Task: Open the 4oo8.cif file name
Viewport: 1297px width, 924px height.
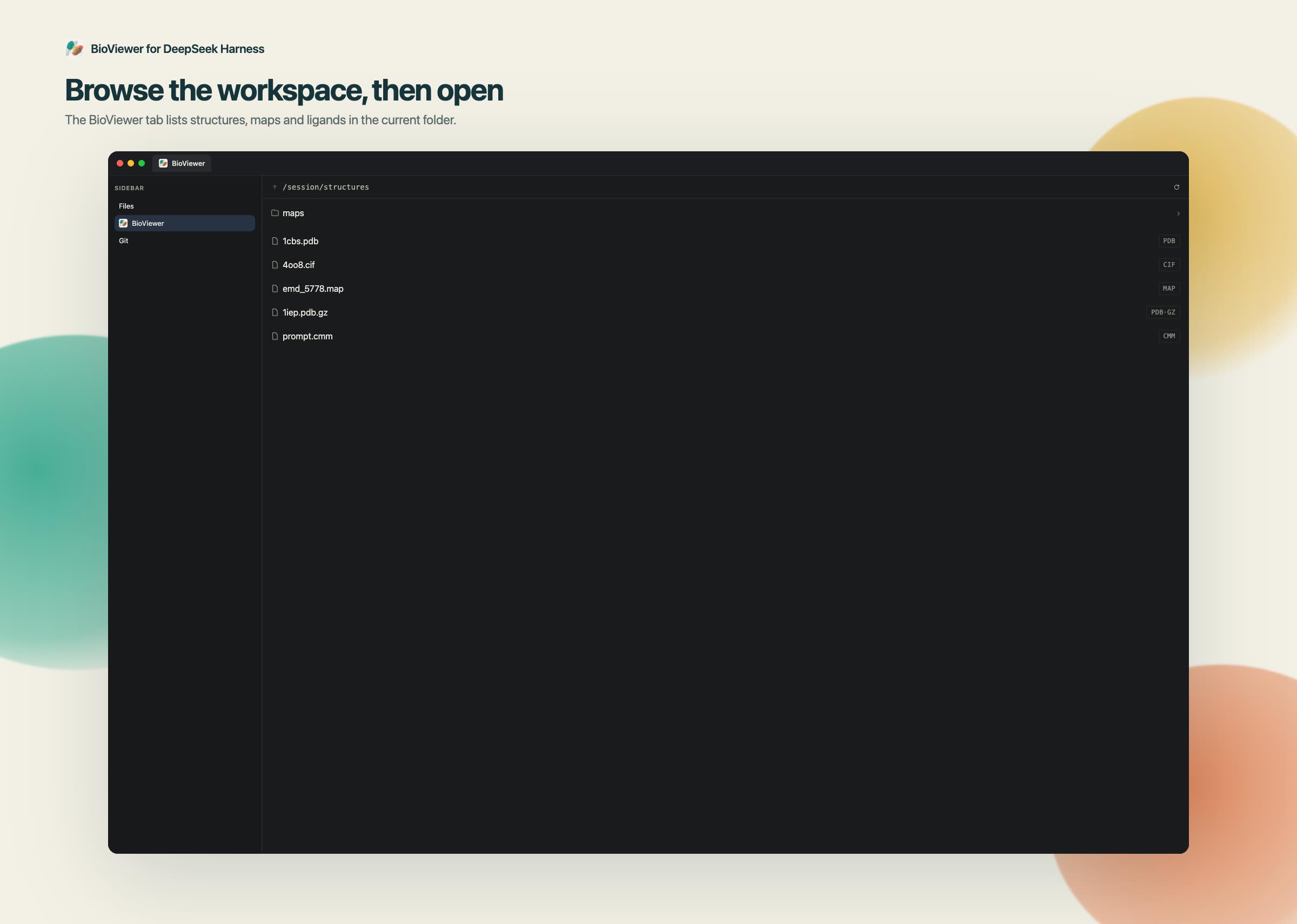Action: [299, 265]
